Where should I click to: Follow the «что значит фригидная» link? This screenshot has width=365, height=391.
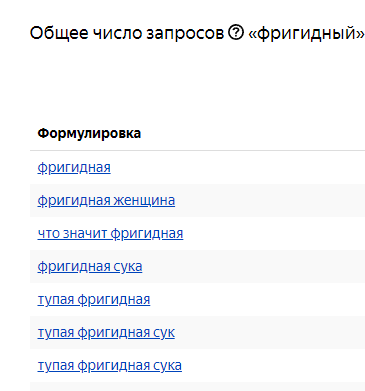[x=110, y=233]
